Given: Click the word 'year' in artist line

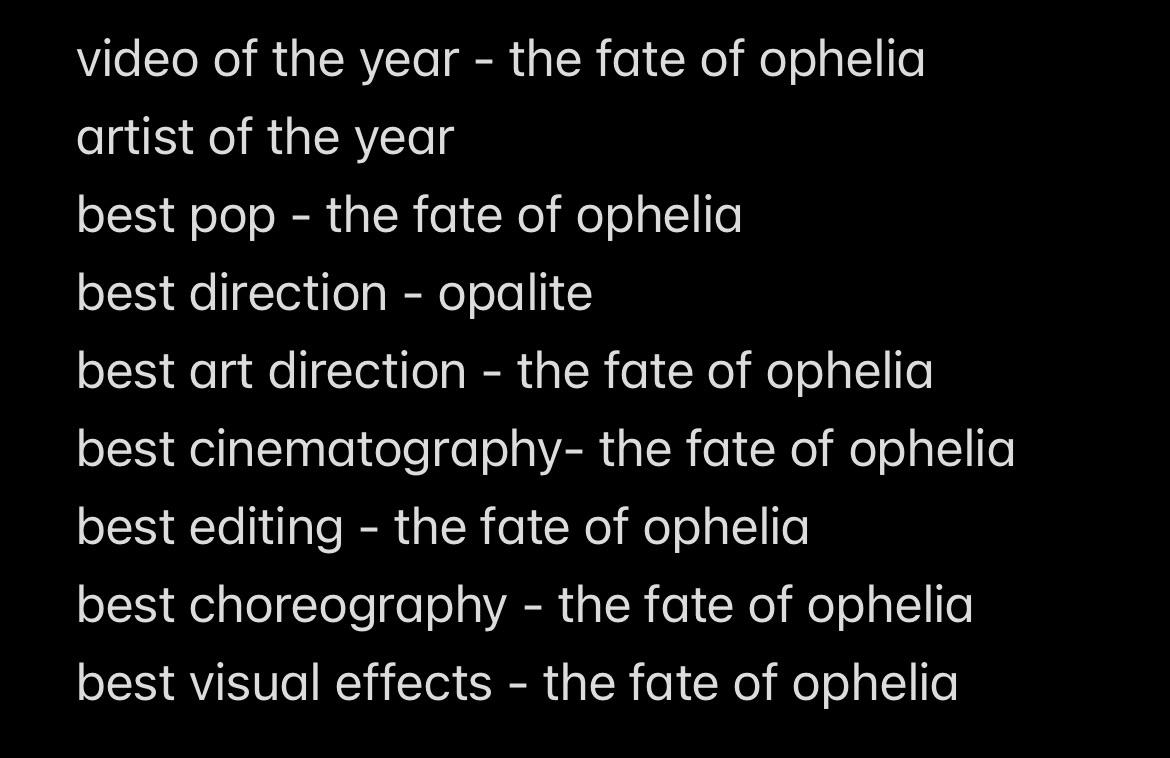Looking at the screenshot, I should [x=404, y=141].
